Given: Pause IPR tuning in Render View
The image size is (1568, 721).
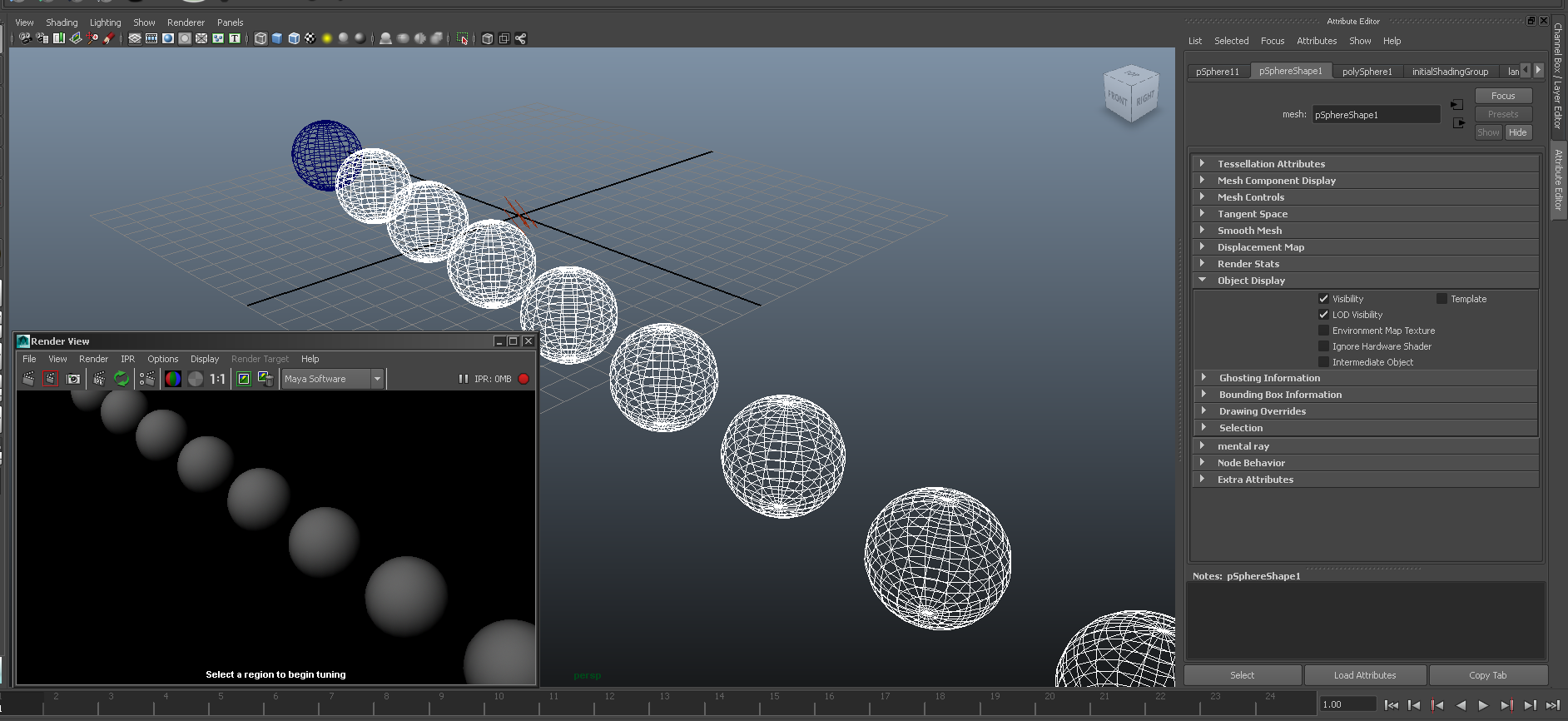Looking at the screenshot, I should [464, 379].
